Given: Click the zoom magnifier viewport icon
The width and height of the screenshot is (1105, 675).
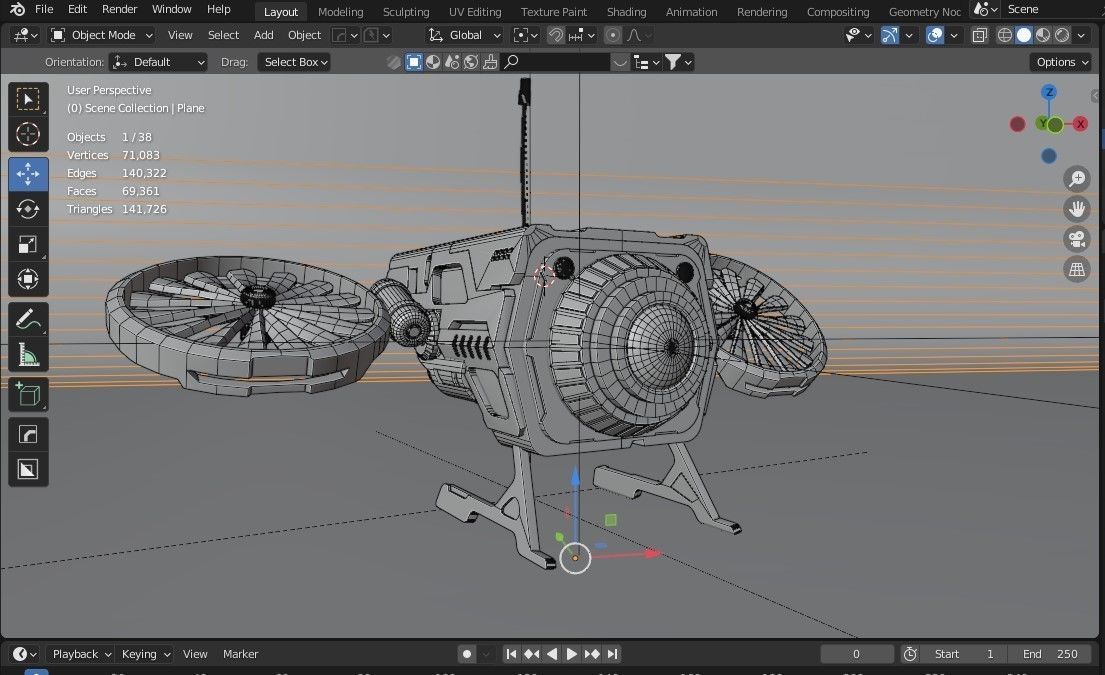Looking at the screenshot, I should (1077, 179).
